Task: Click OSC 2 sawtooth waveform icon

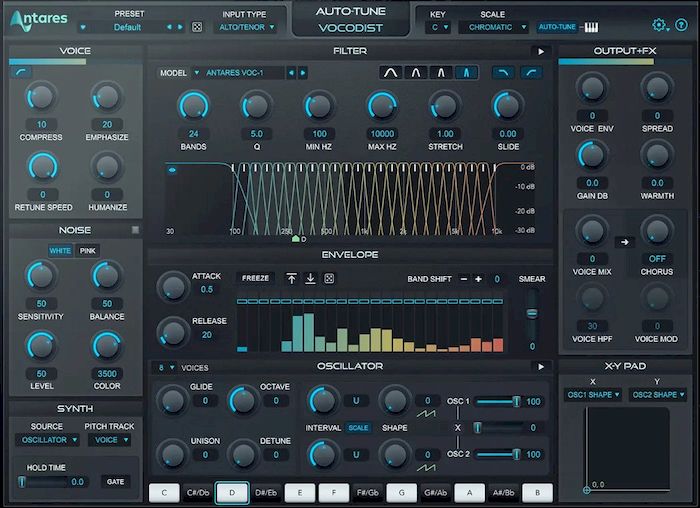Action: pos(426,467)
